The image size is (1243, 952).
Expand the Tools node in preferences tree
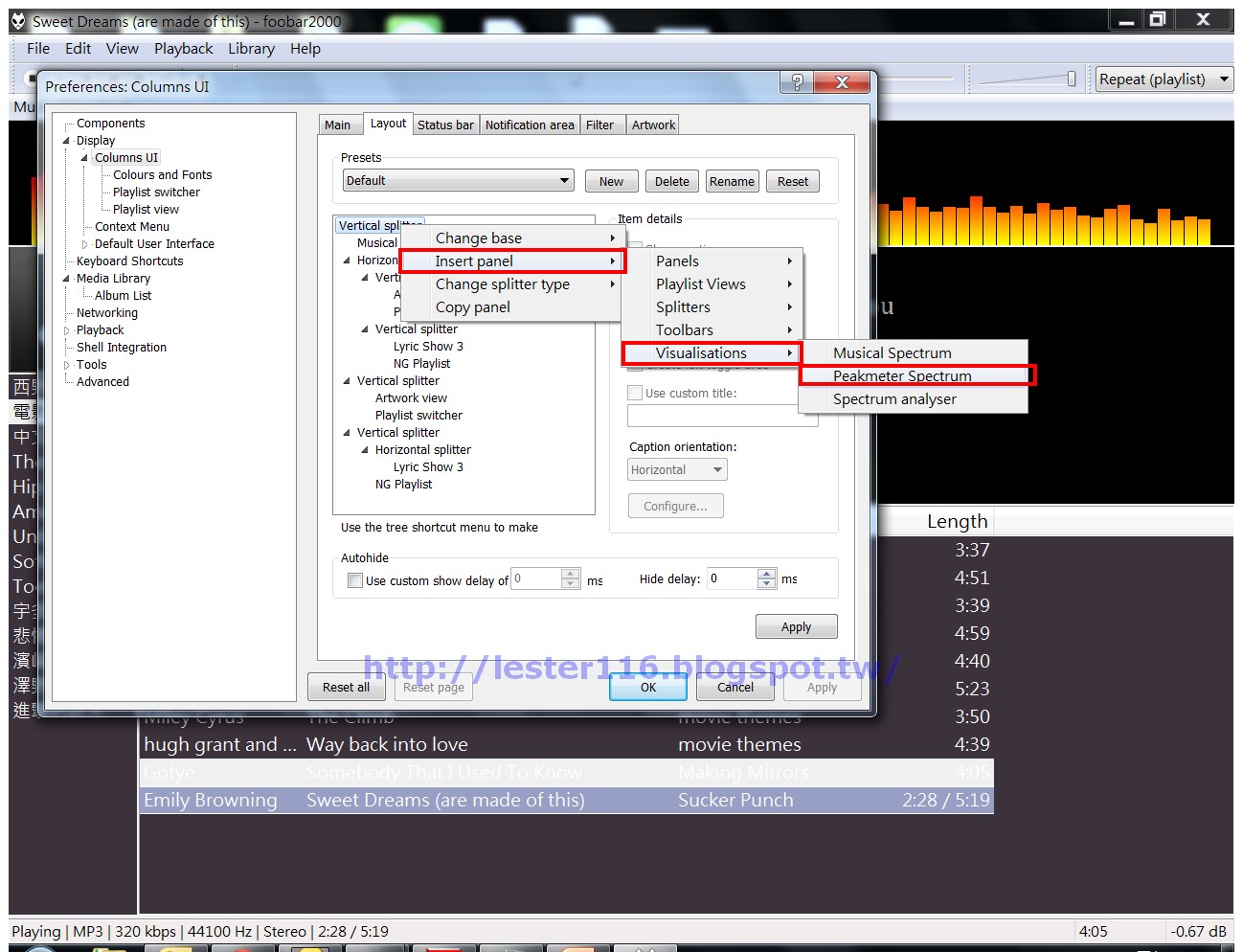[x=67, y=365]
